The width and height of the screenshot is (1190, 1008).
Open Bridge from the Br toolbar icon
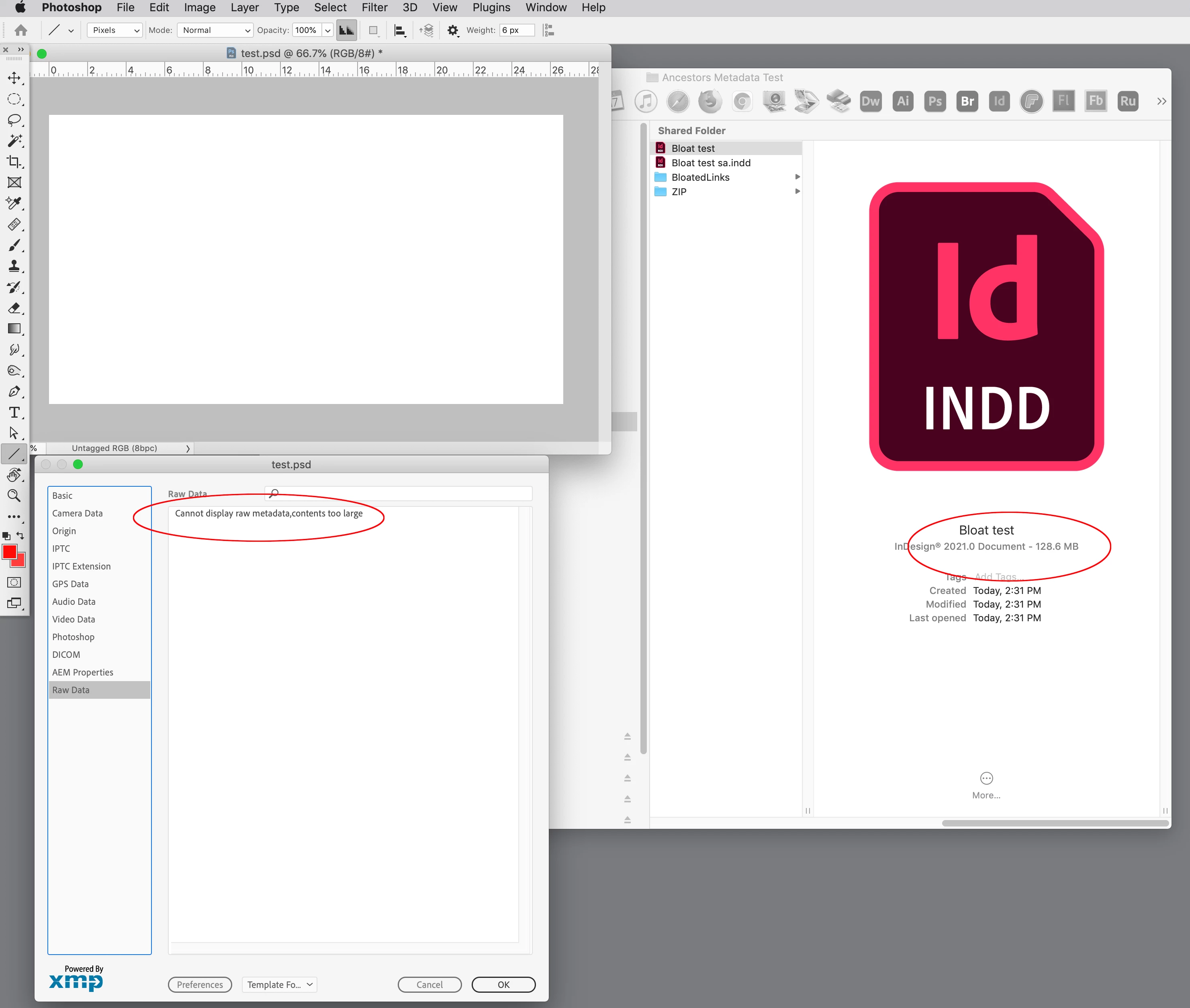point(967,102)
